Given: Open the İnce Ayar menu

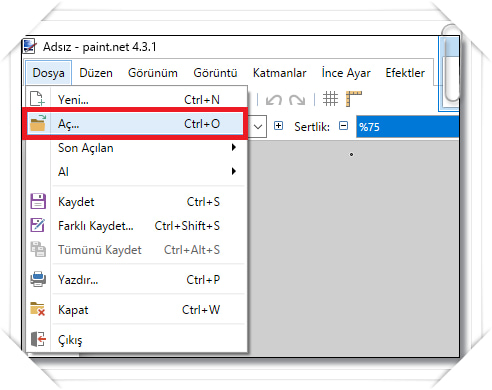Looking at the screenshot, I should (x=346, y=73).
